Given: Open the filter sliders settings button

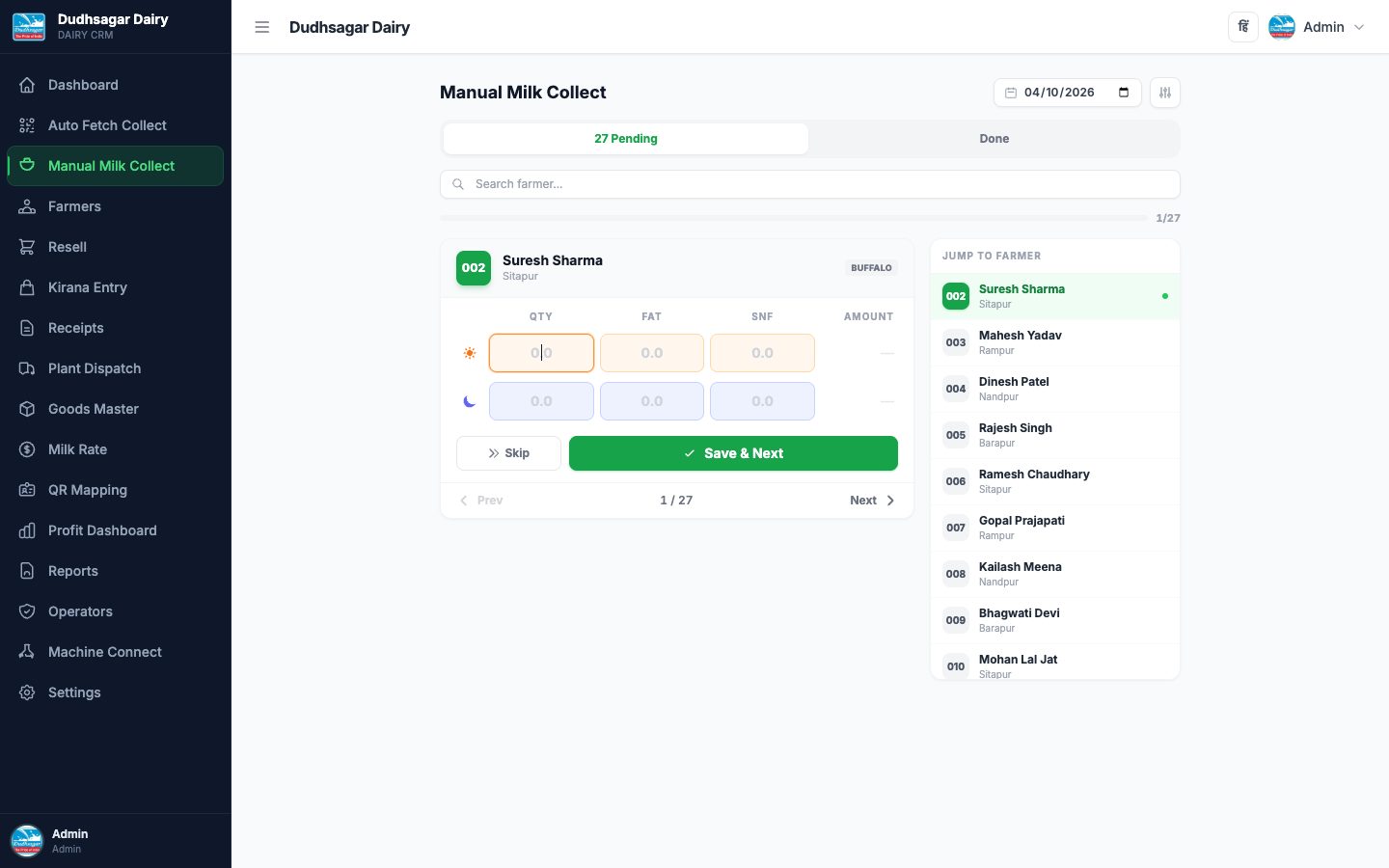Looking at the screenshot, I should [1165, 93].
